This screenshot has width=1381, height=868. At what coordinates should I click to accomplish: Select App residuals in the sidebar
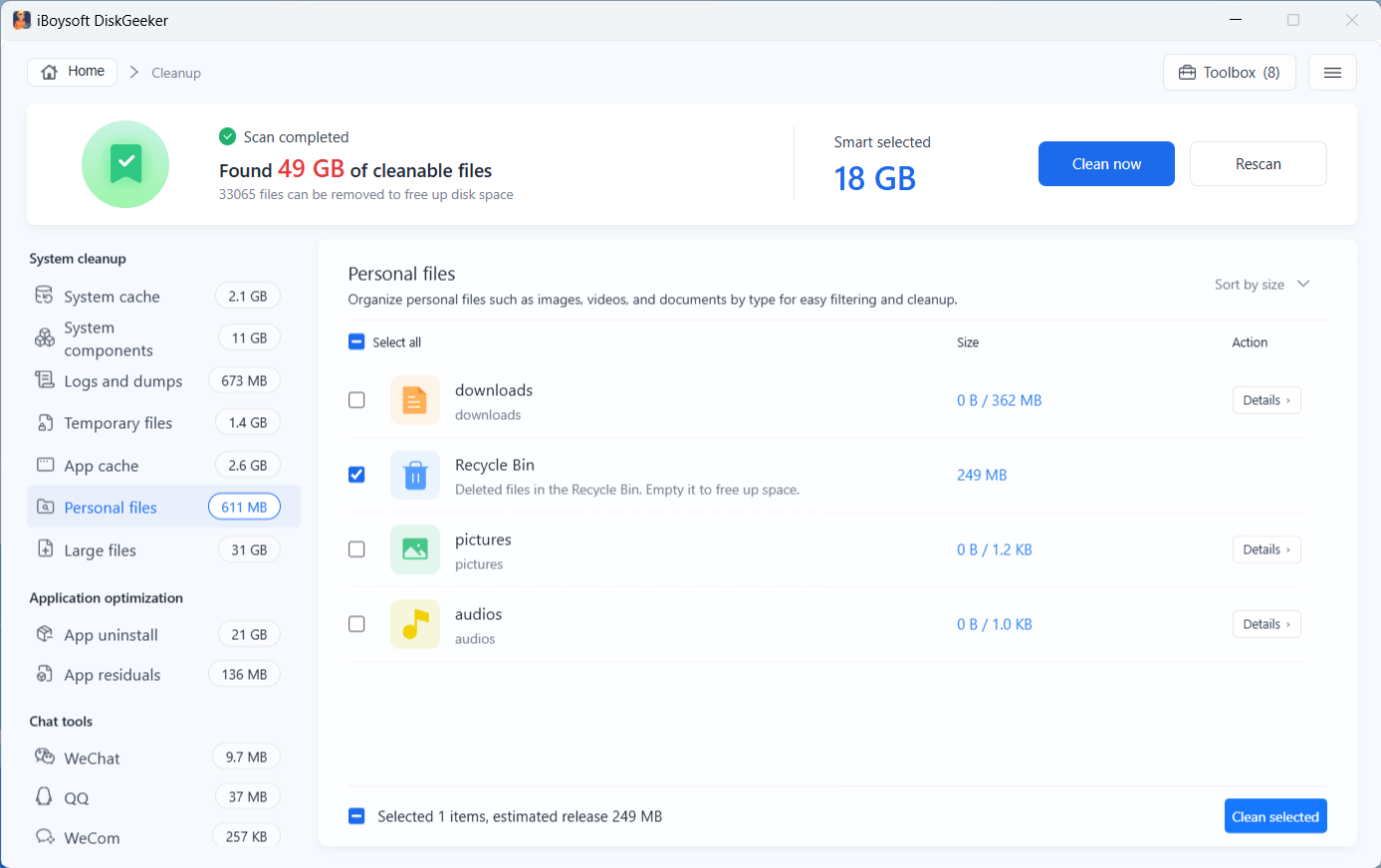[163, 674]
